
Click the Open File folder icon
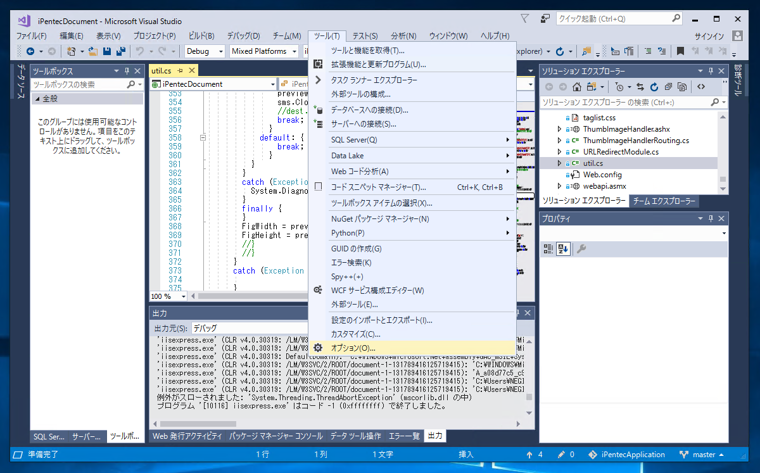point(93,51)
